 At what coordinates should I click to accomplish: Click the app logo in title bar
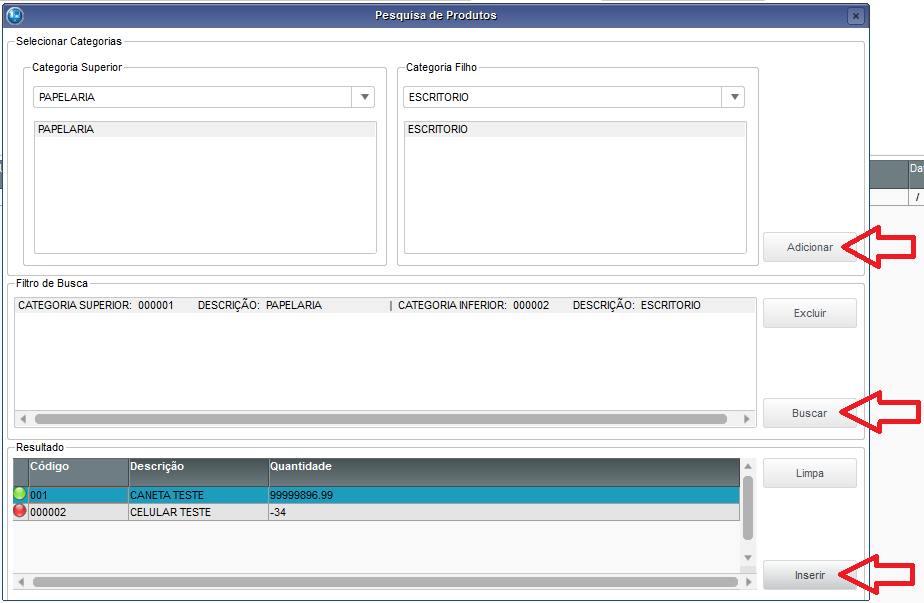[15, 15]
